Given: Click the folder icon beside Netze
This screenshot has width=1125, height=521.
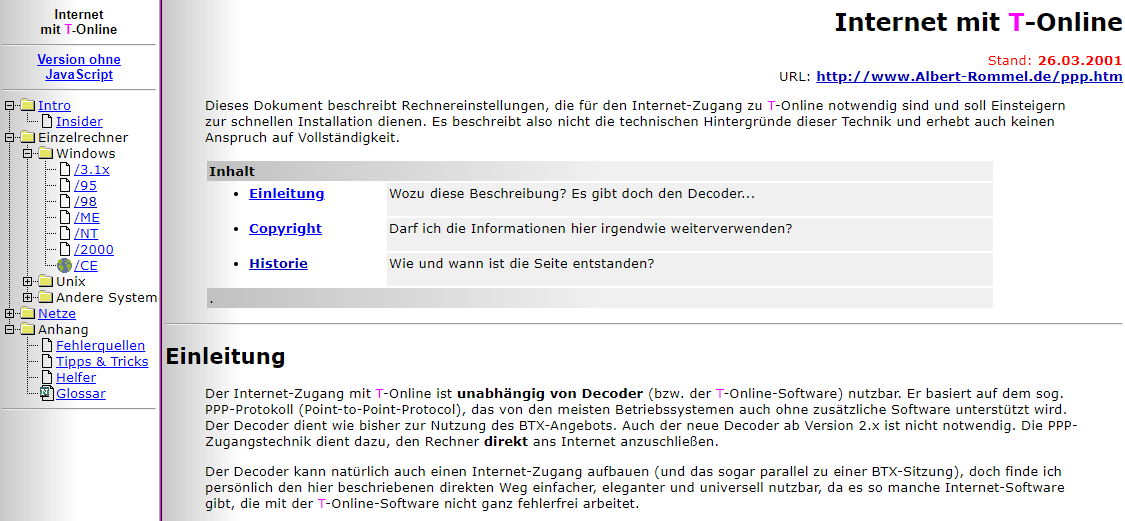Looking at the screenshot, I should (27, 314).
